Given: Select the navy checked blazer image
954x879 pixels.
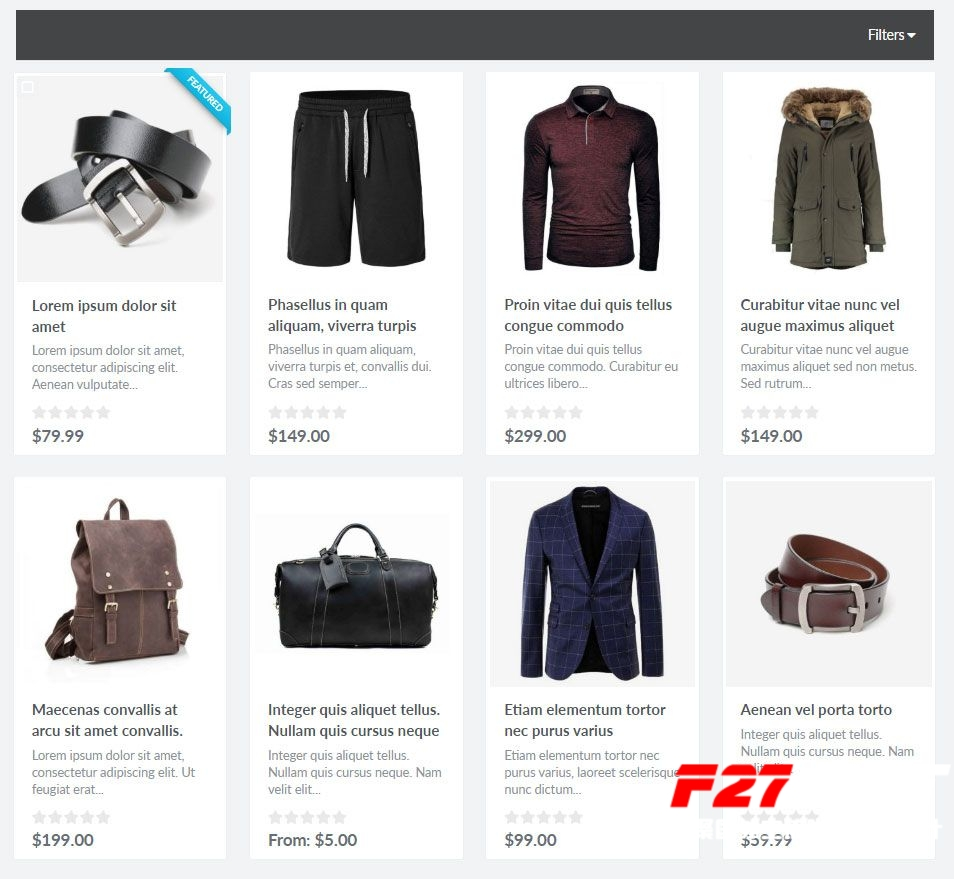Looking at the screenshot, I should coord(592,583).
